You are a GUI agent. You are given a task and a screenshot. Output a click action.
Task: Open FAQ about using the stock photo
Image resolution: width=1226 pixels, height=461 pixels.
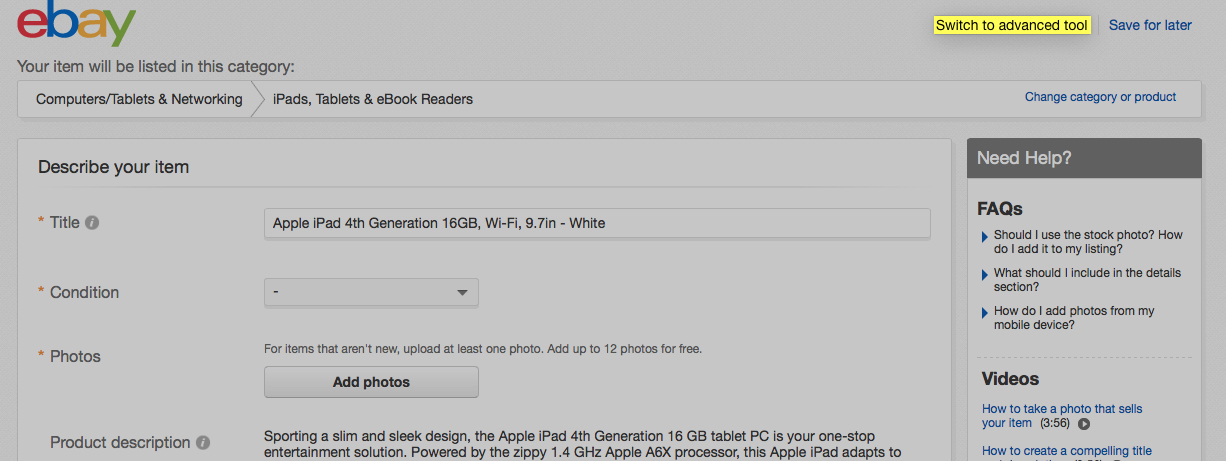click(x=1088, y=242)
